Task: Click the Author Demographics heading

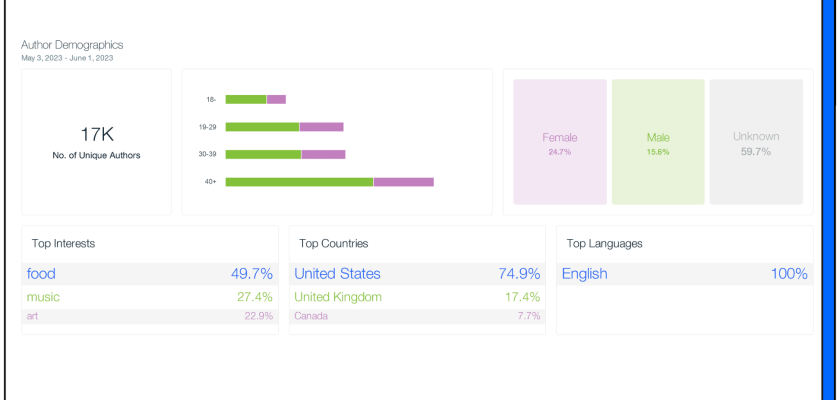Action: [x=72, y=45]
